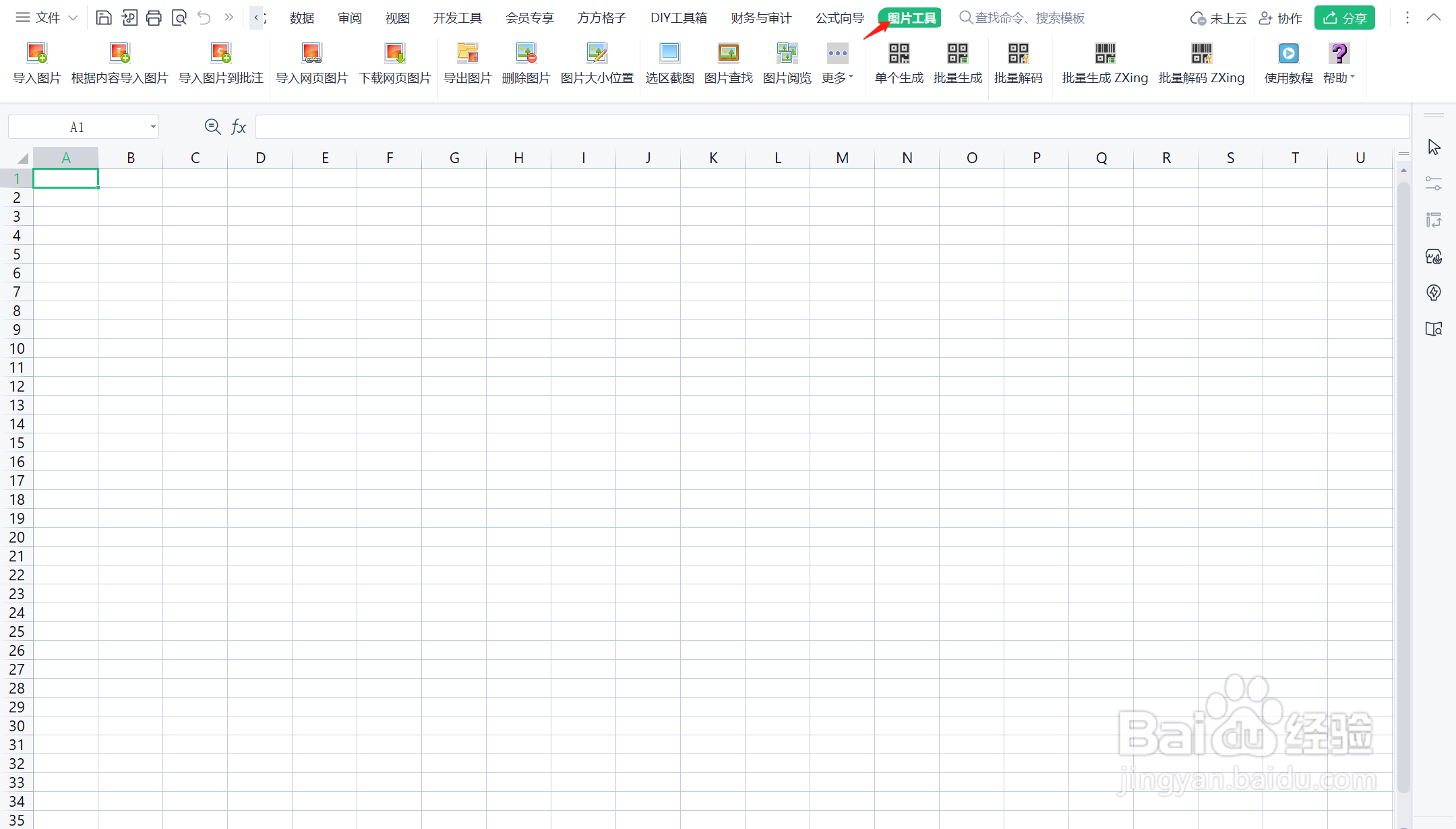
Task: Open the 公式向导 tab
Action: [x=840, y=18]
